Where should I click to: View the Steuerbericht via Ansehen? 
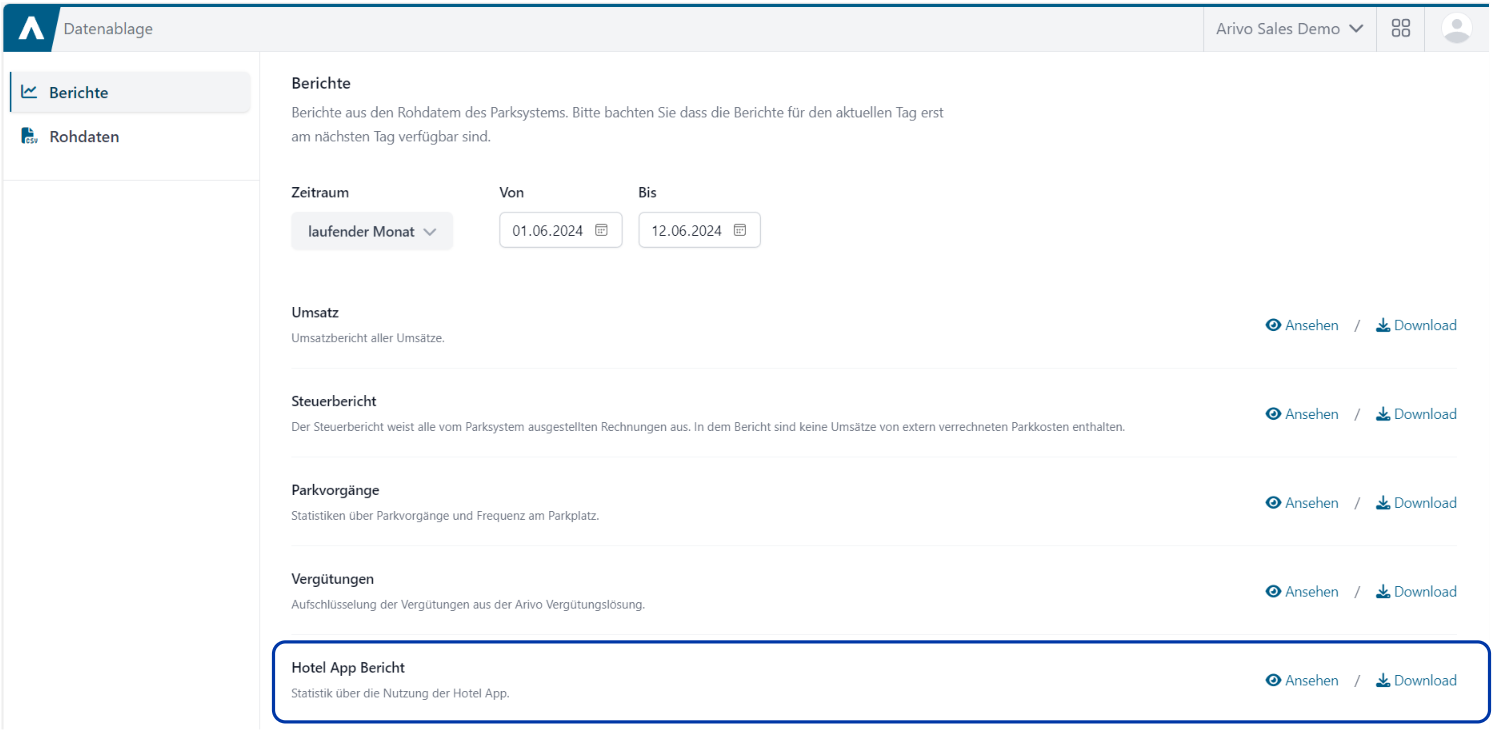[1302, 414]
